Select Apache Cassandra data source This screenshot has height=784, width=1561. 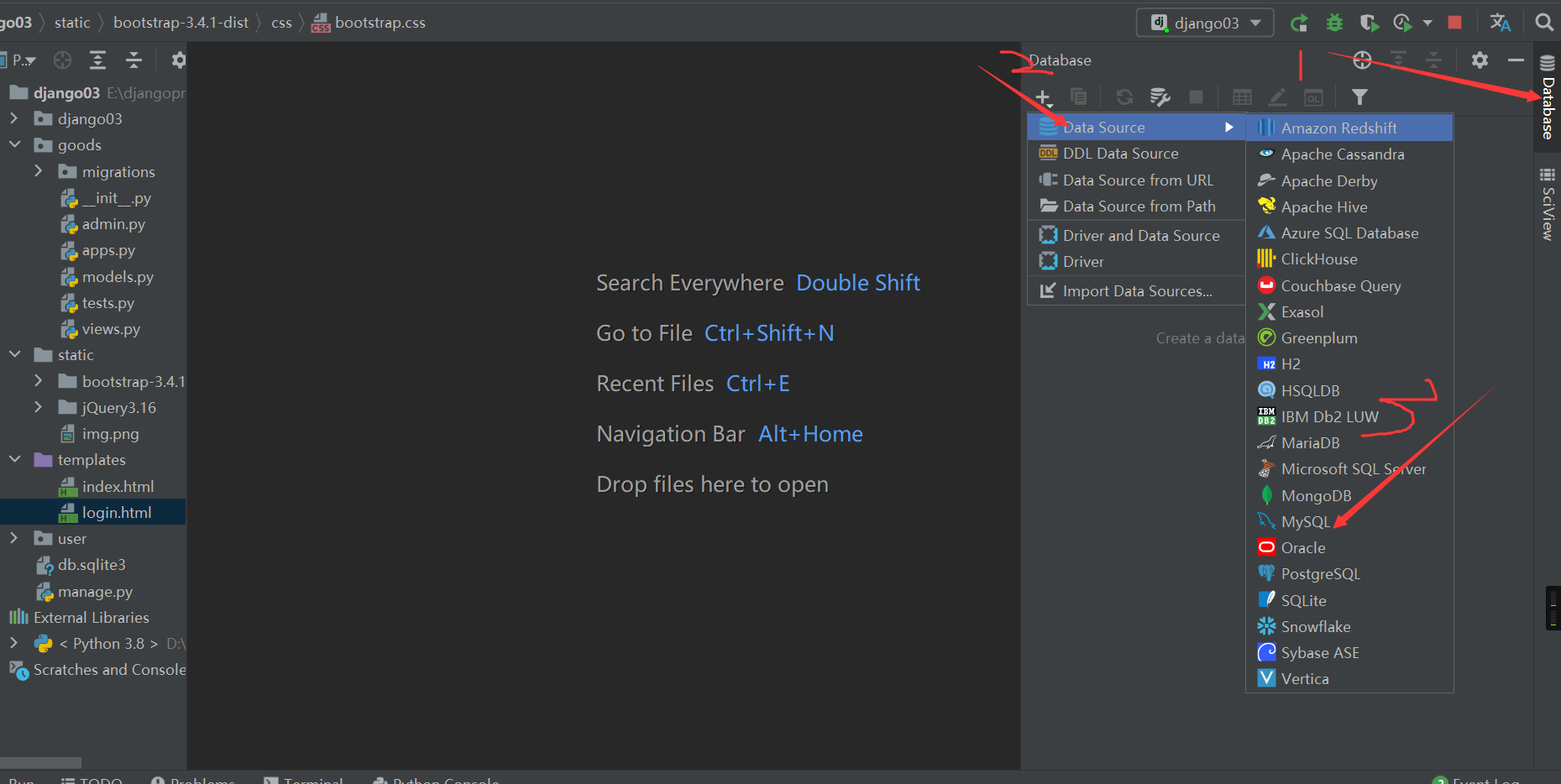[x=1349, y=154]
